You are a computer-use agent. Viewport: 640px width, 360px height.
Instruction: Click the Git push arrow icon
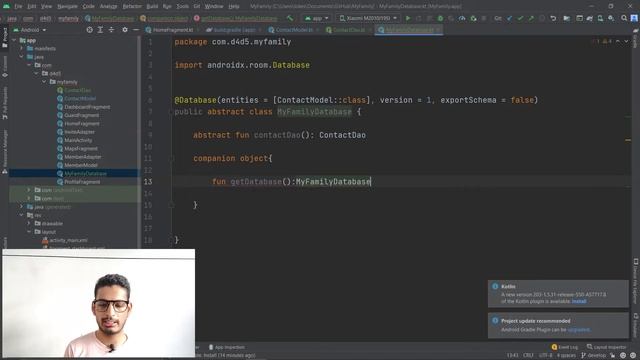(x=531, y=18)
